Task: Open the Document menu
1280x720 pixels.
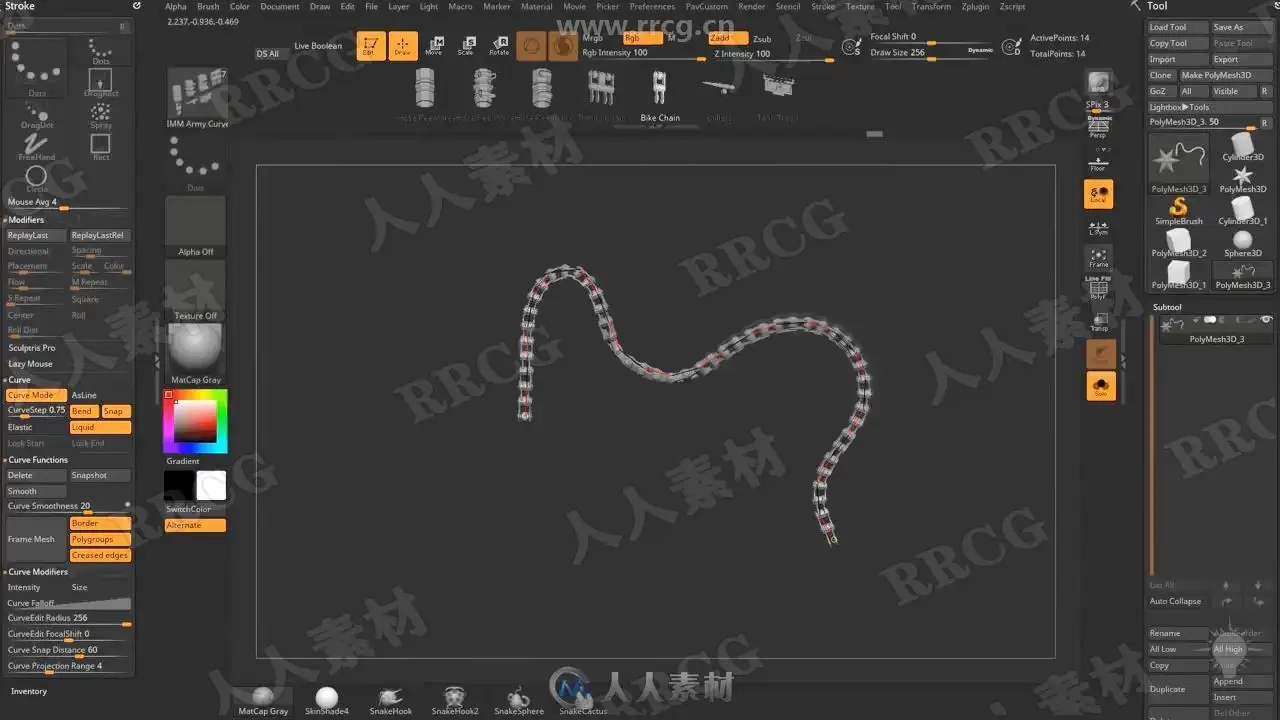Action: point(280,6)
